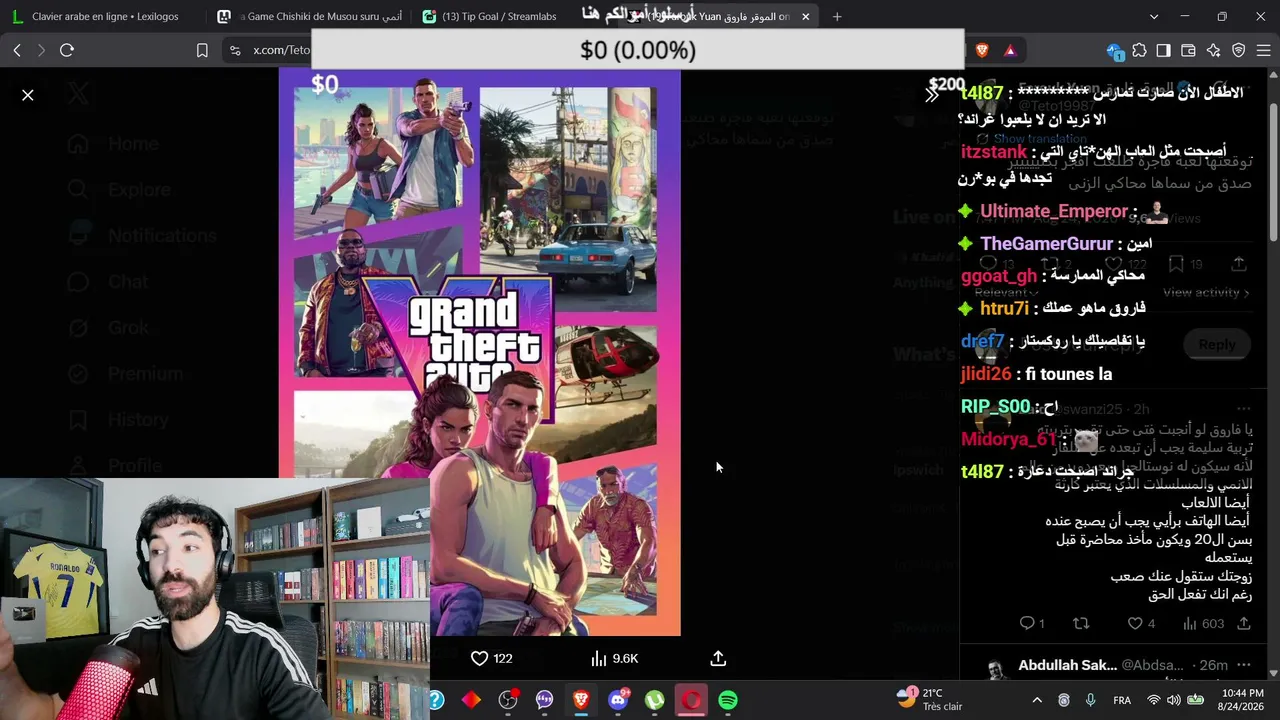Close the Yuan browser tab
The width and height of the screenshot is (1280, 720).
coord(806,16)
